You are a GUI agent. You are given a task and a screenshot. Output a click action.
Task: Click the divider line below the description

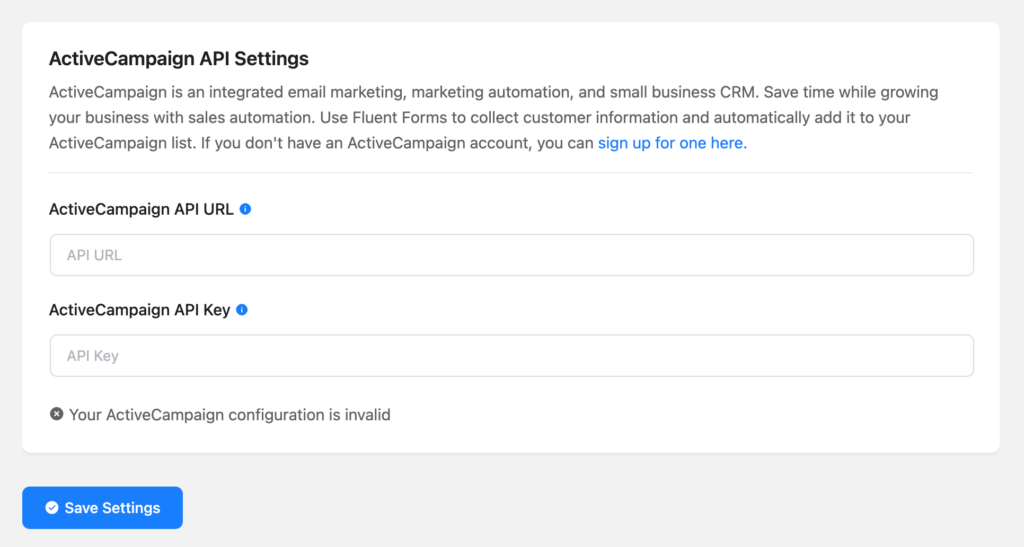coord(511,173)
